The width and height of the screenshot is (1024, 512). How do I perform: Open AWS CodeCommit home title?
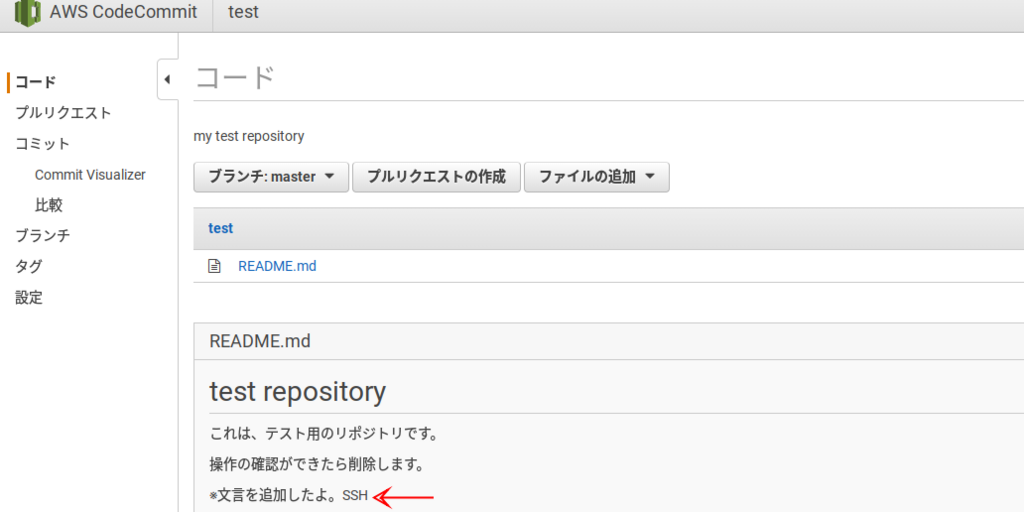click(x=123, y=12)
